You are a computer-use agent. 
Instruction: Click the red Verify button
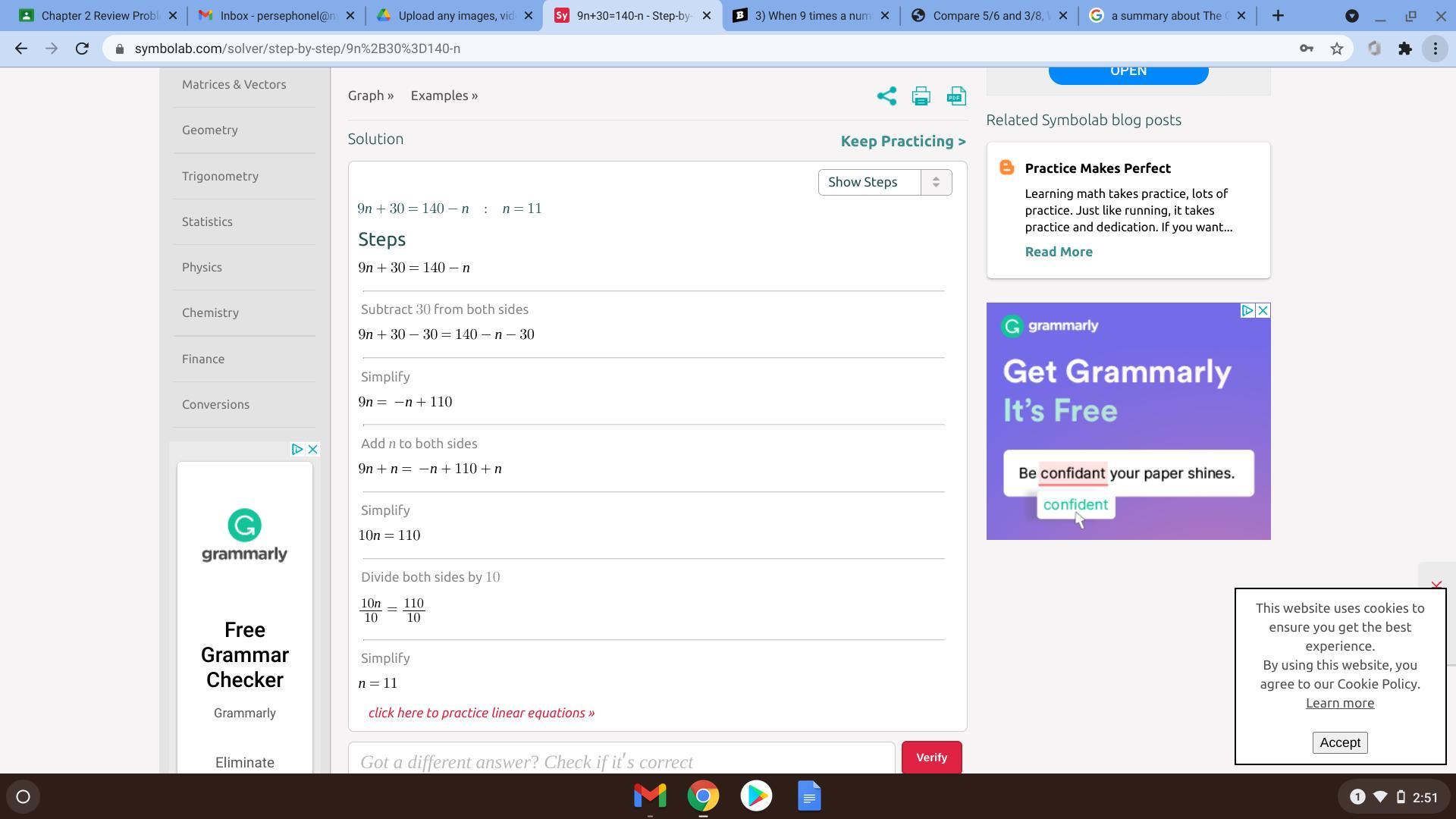(x=931, y=758)
